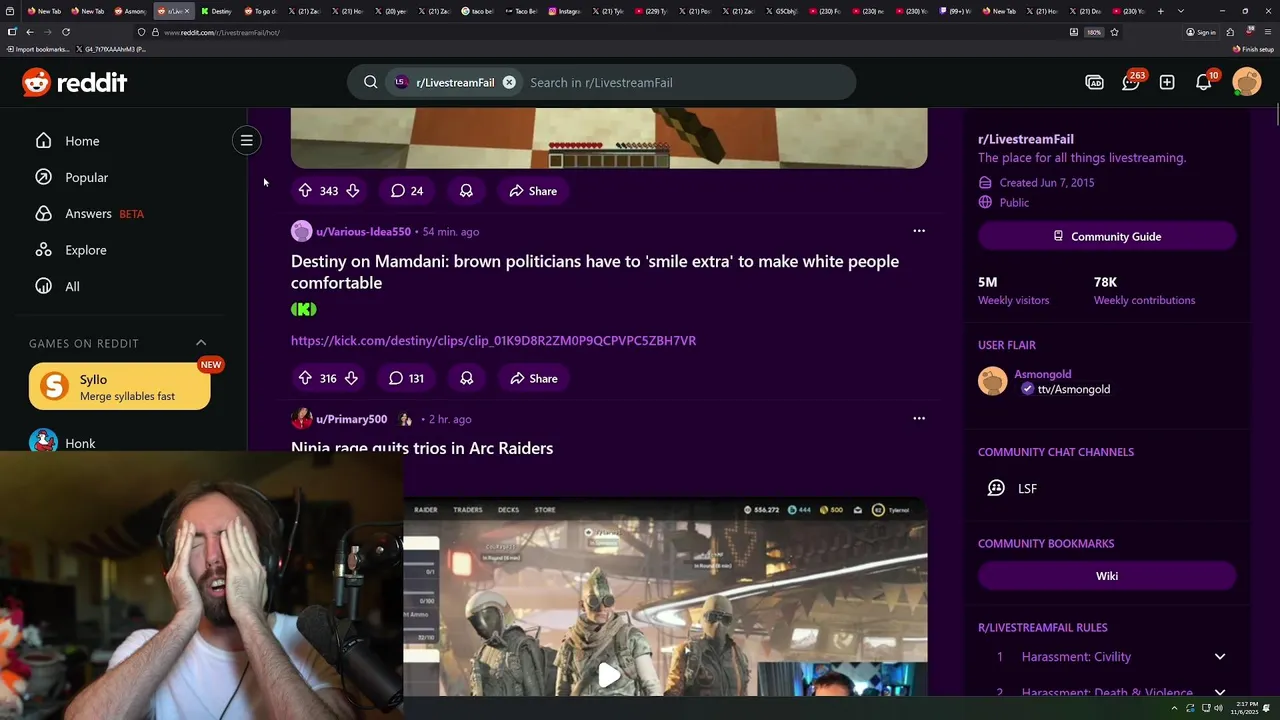This screenshot has width=1280, height=720.
Task: Open Popular in the sidebar
Action: 86,177
